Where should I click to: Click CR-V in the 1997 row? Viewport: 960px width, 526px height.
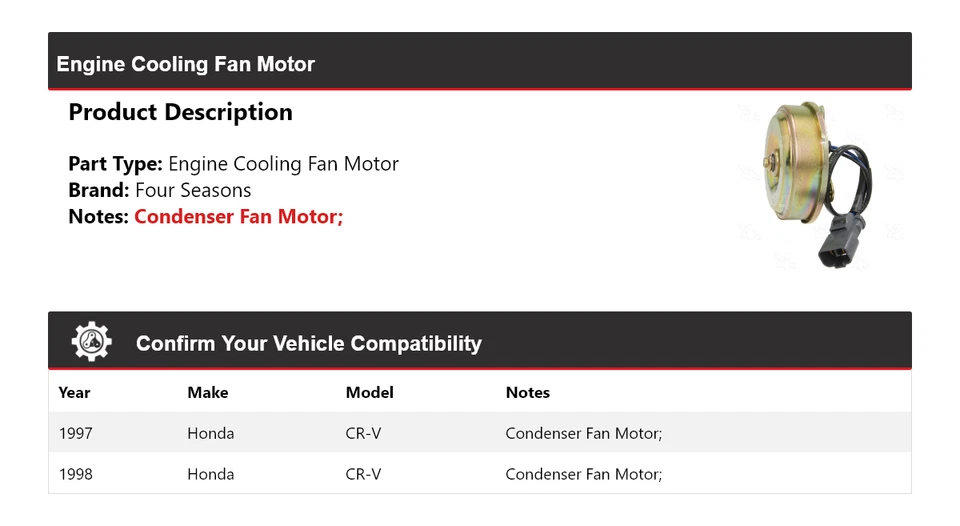pyautogui.click(x=363, y=433)
